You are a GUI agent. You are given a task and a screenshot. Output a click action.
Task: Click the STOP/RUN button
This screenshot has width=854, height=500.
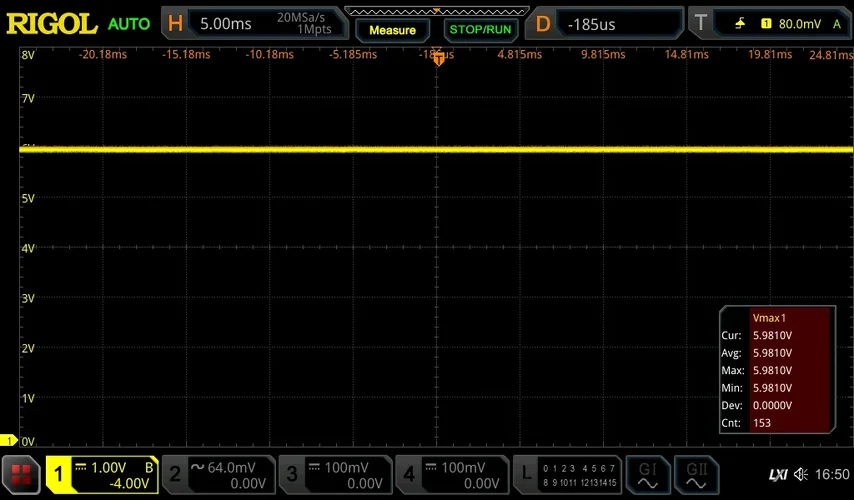480,30
